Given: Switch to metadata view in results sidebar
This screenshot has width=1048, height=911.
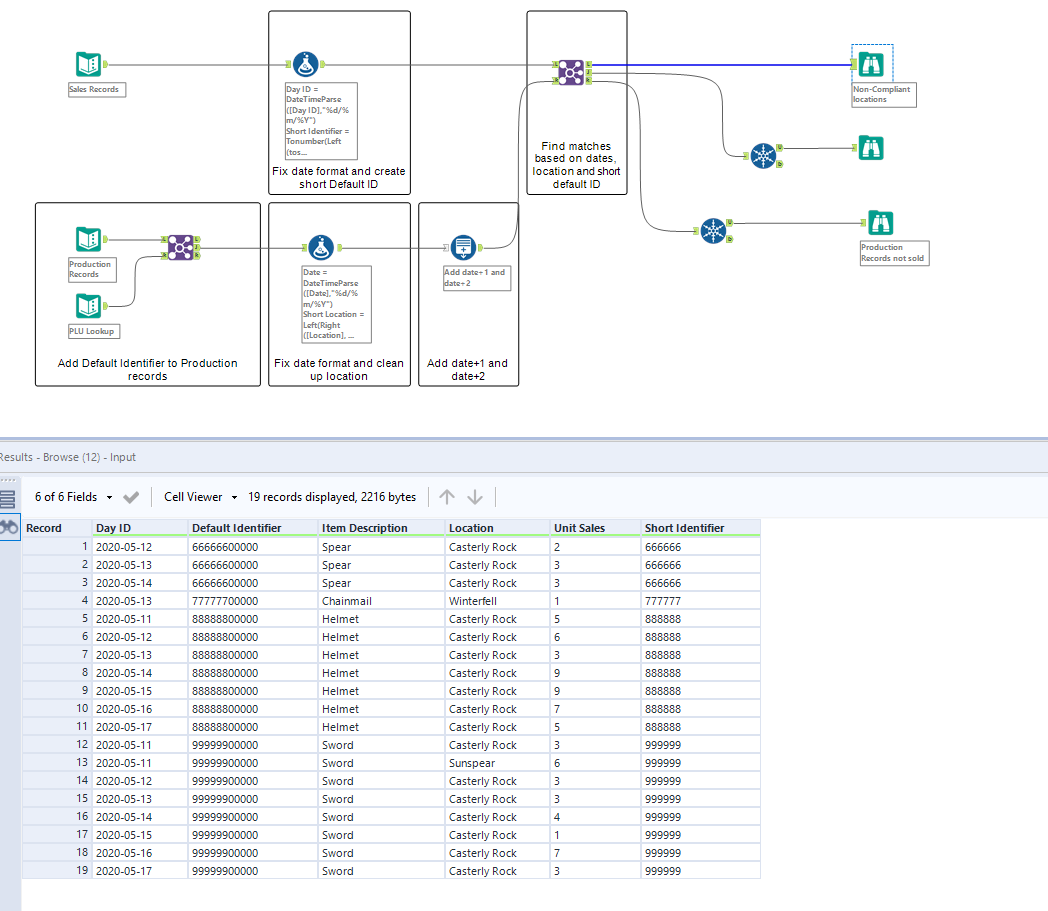Looking at the screenshot, I should [x=8, y=500].
